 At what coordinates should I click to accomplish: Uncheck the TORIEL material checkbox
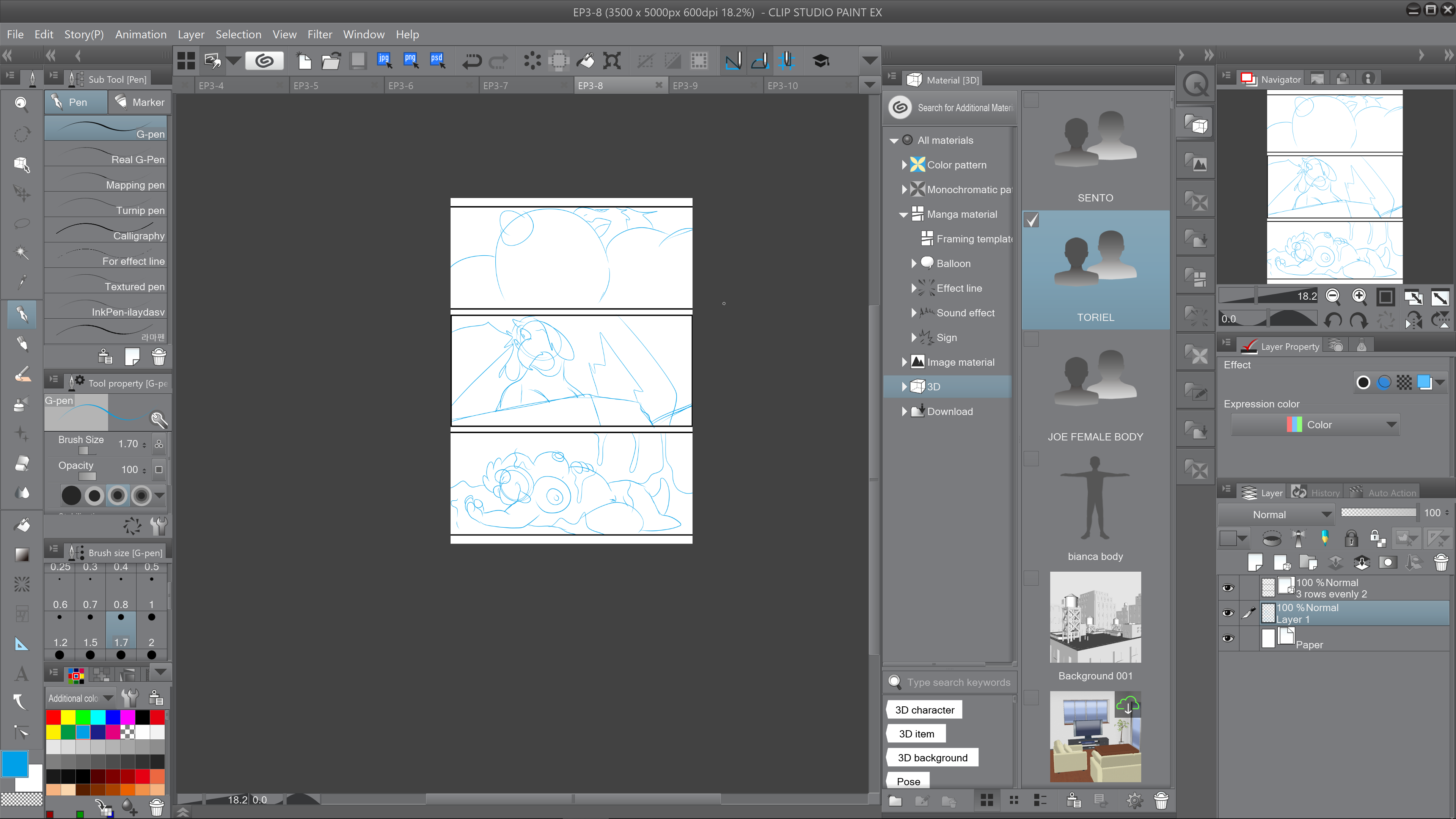click(1032, 220)
